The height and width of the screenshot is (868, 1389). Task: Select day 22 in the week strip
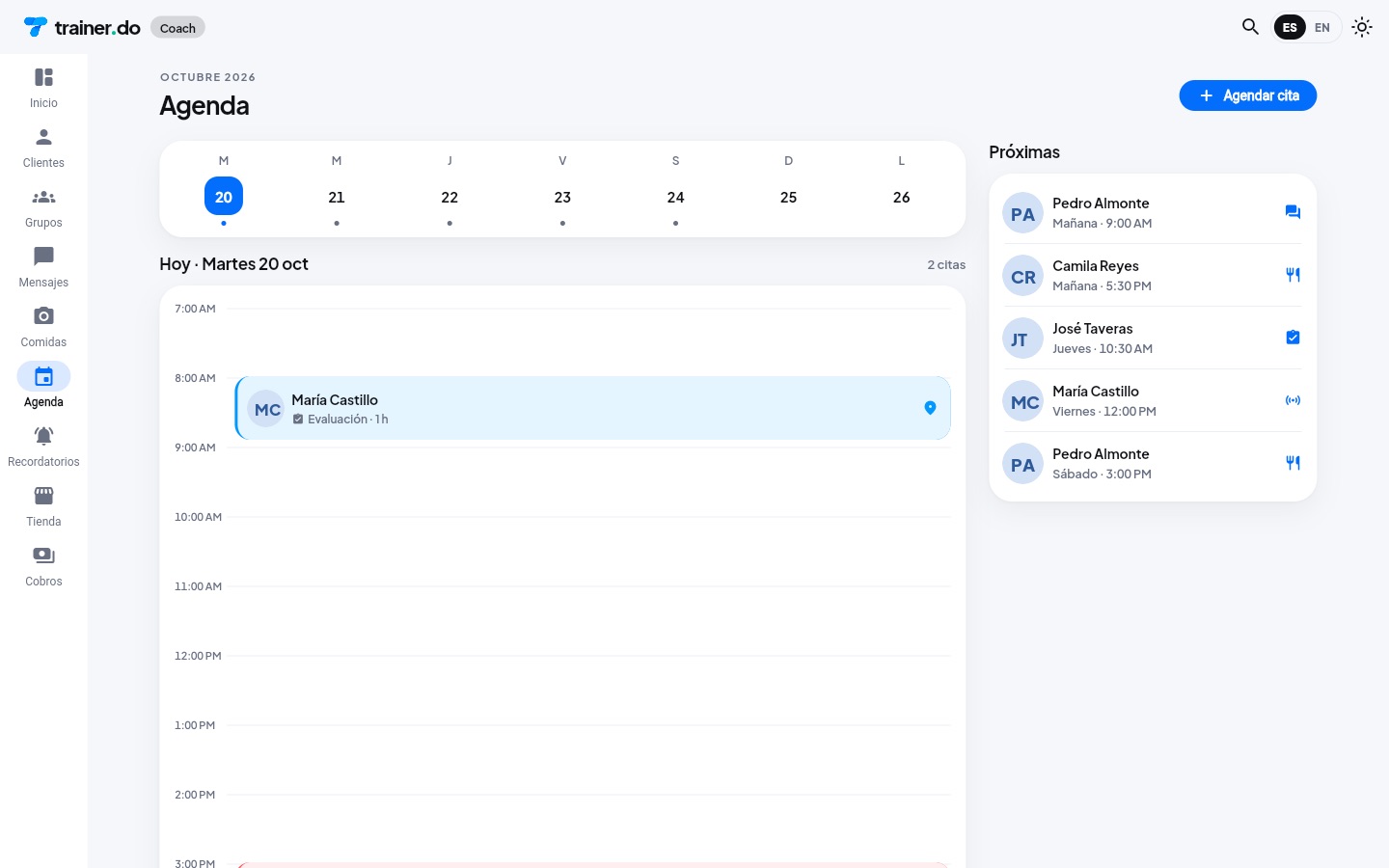click(x=449, y=197)
